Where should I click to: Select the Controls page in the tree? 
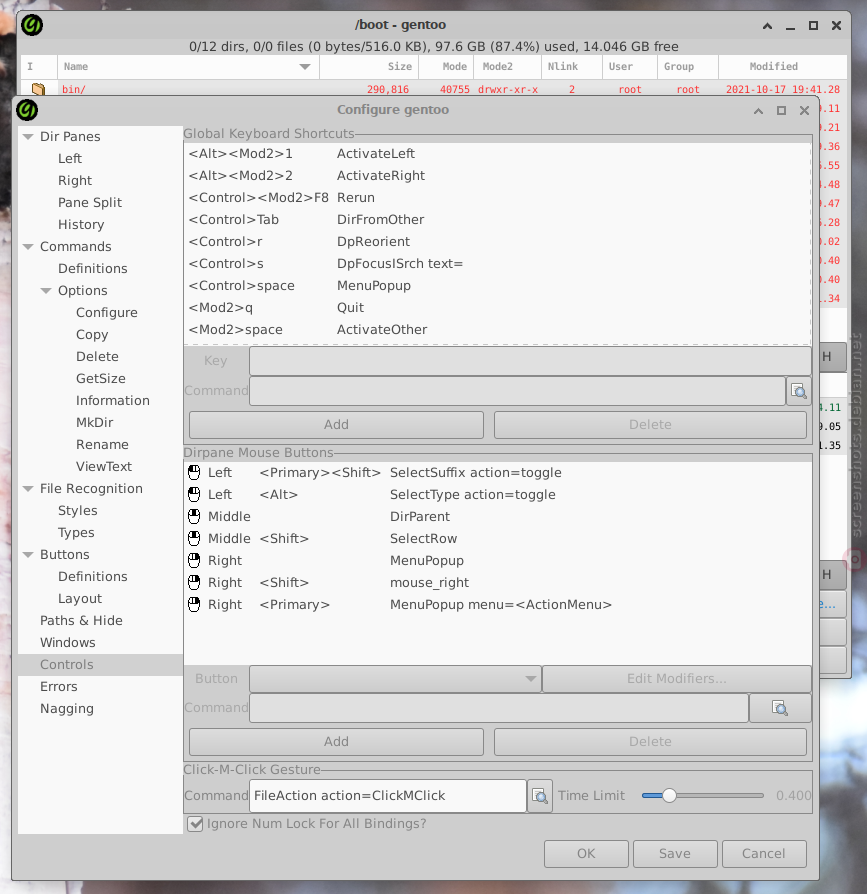(x=67, y=665)
